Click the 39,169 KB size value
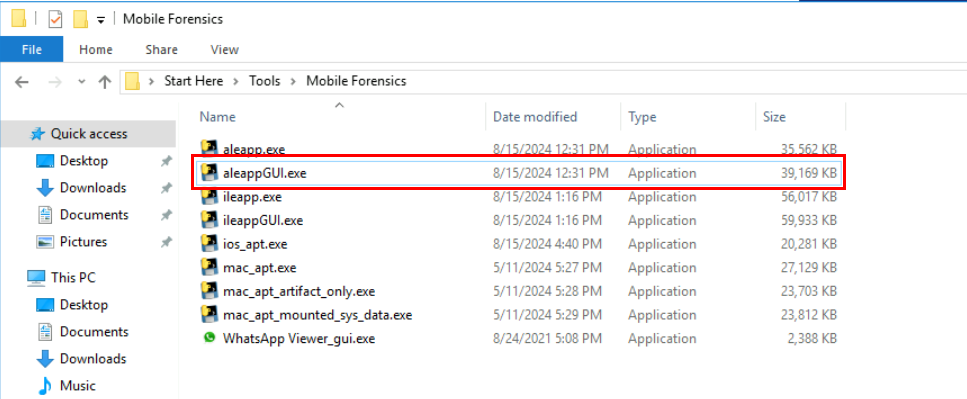This screenshot has height=399, width=967. coord(809,173)
